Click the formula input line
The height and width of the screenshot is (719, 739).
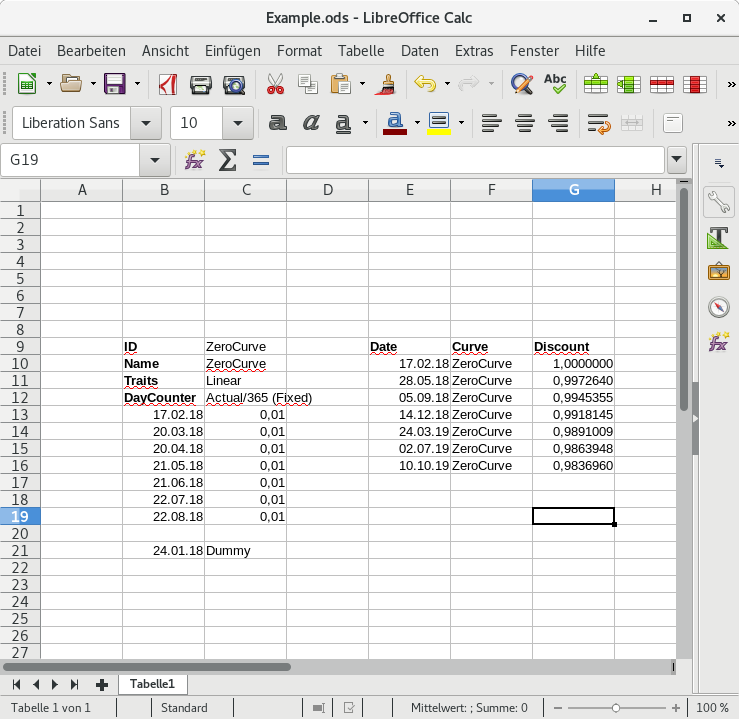476,160
